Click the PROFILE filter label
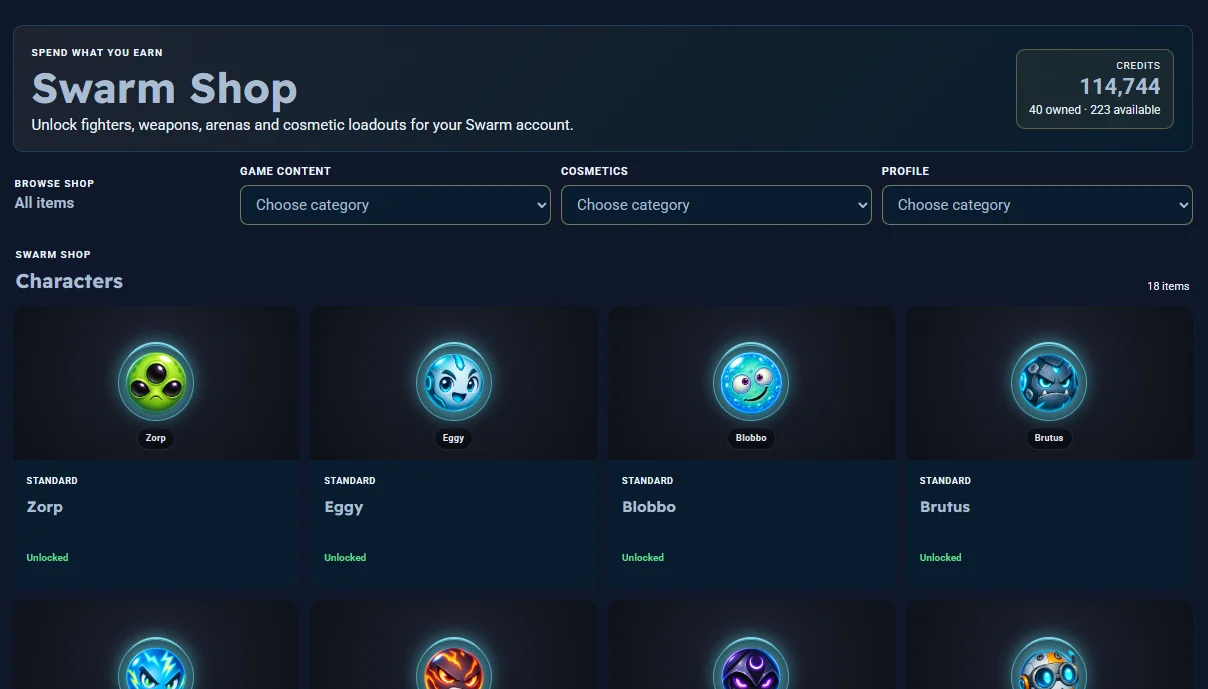The height and width of the screenshot is (689, 1208). click(905, 171)
